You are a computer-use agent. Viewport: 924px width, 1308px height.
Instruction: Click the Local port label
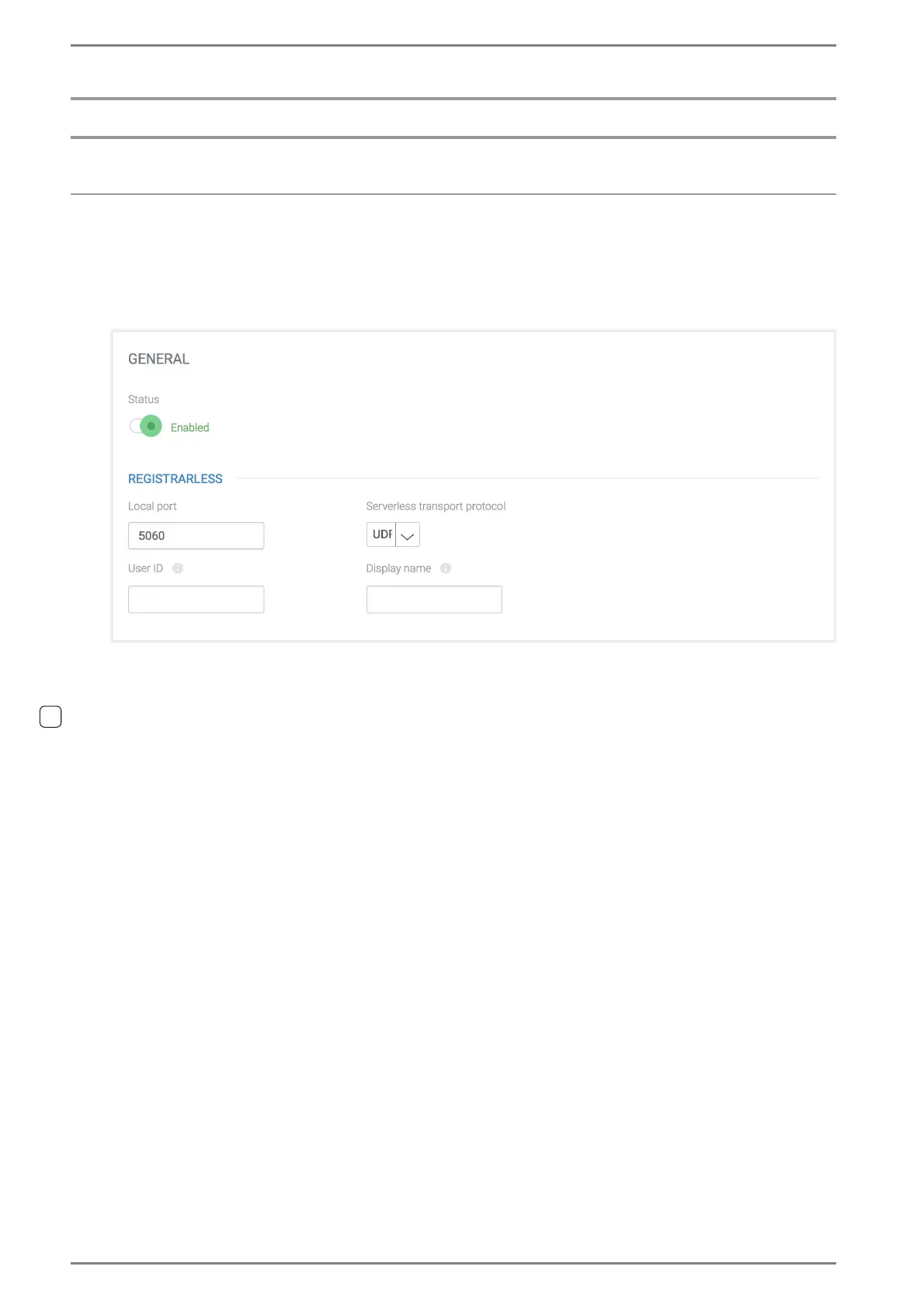[x=152, y=506]
